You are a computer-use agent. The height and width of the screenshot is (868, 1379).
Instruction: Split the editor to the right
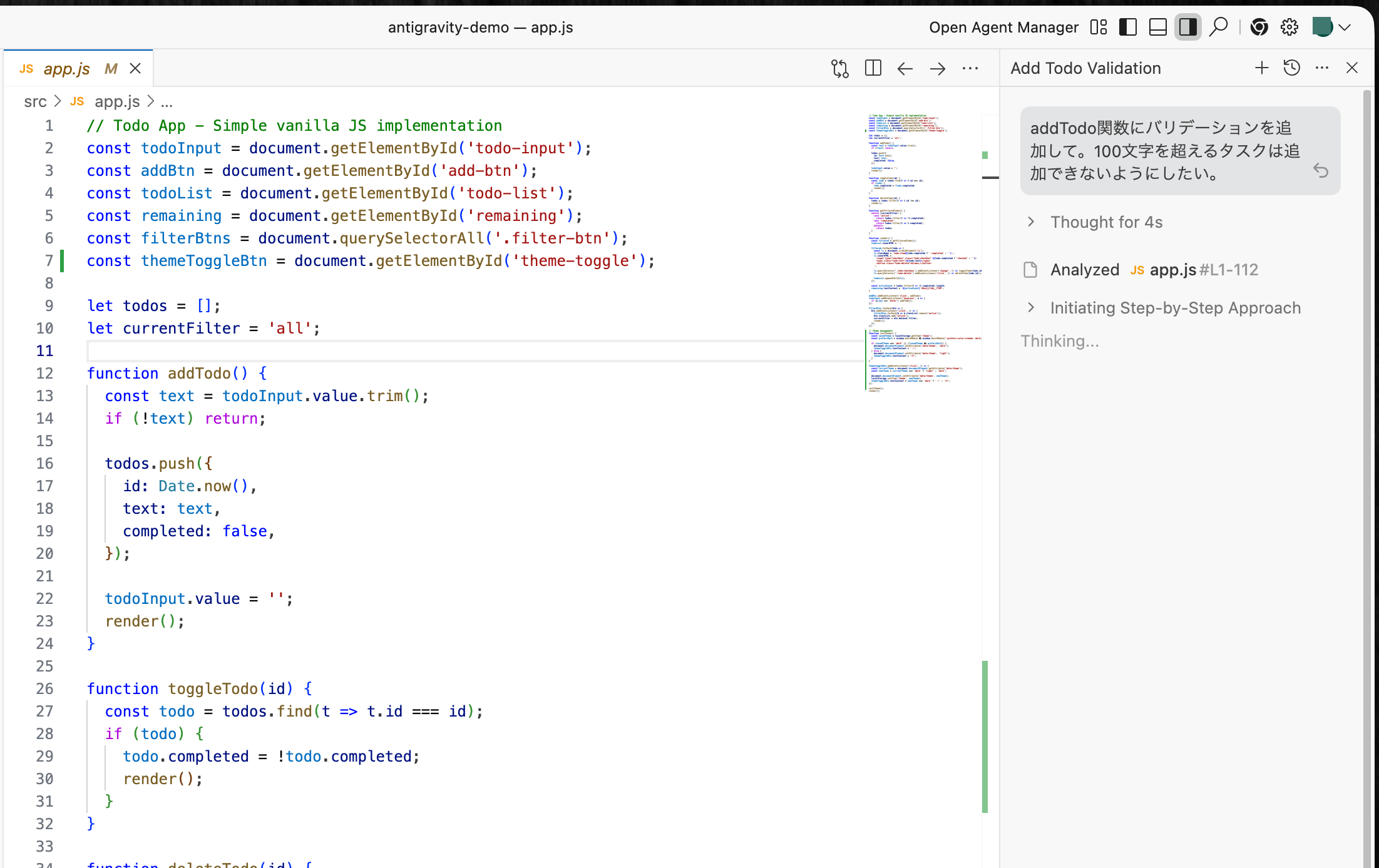(873, 68)
